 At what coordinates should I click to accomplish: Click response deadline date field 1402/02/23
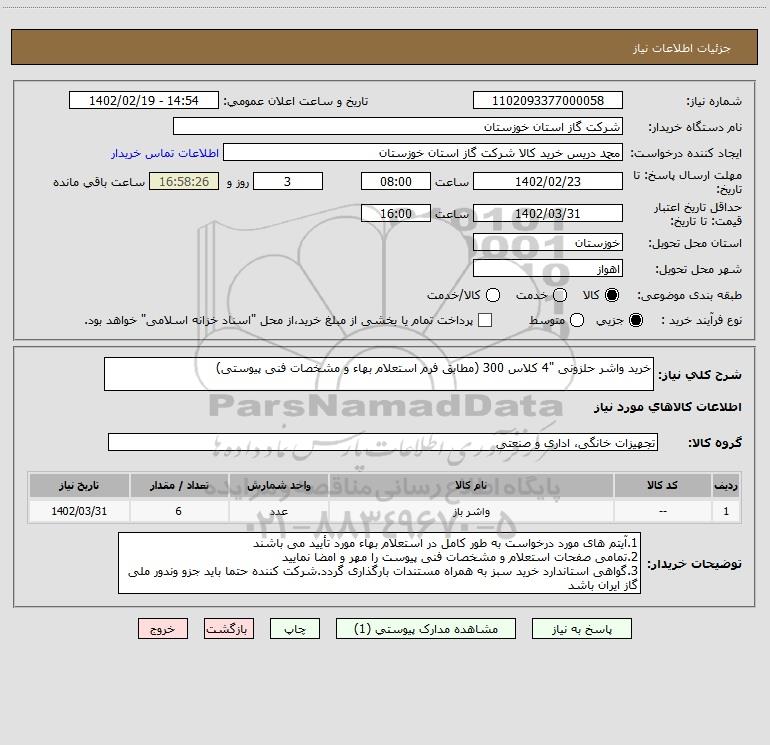tap(548, 181)
